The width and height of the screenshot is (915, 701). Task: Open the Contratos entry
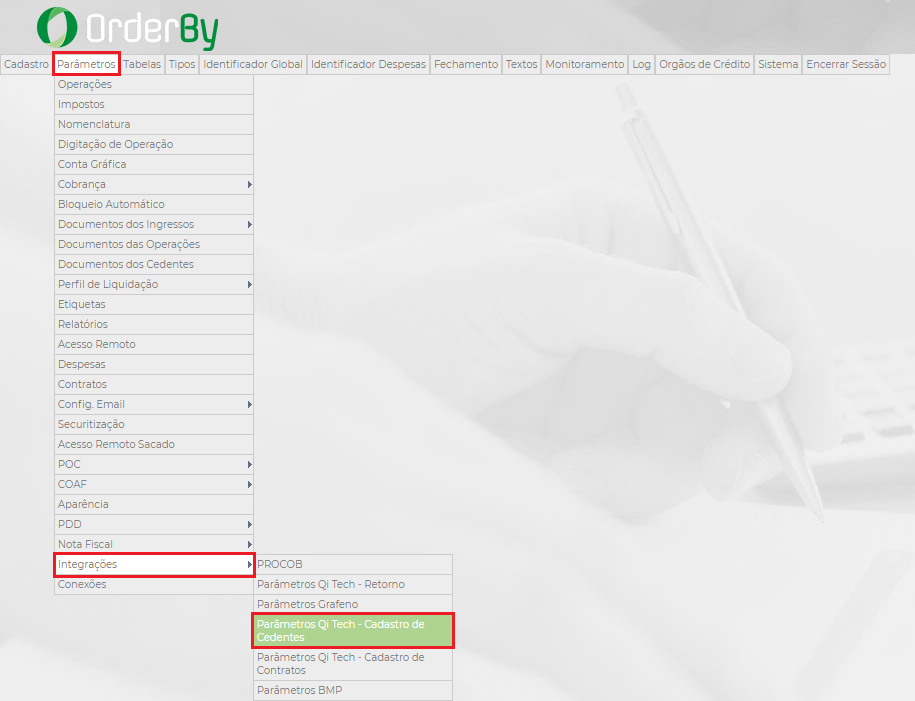coord(153,384)
